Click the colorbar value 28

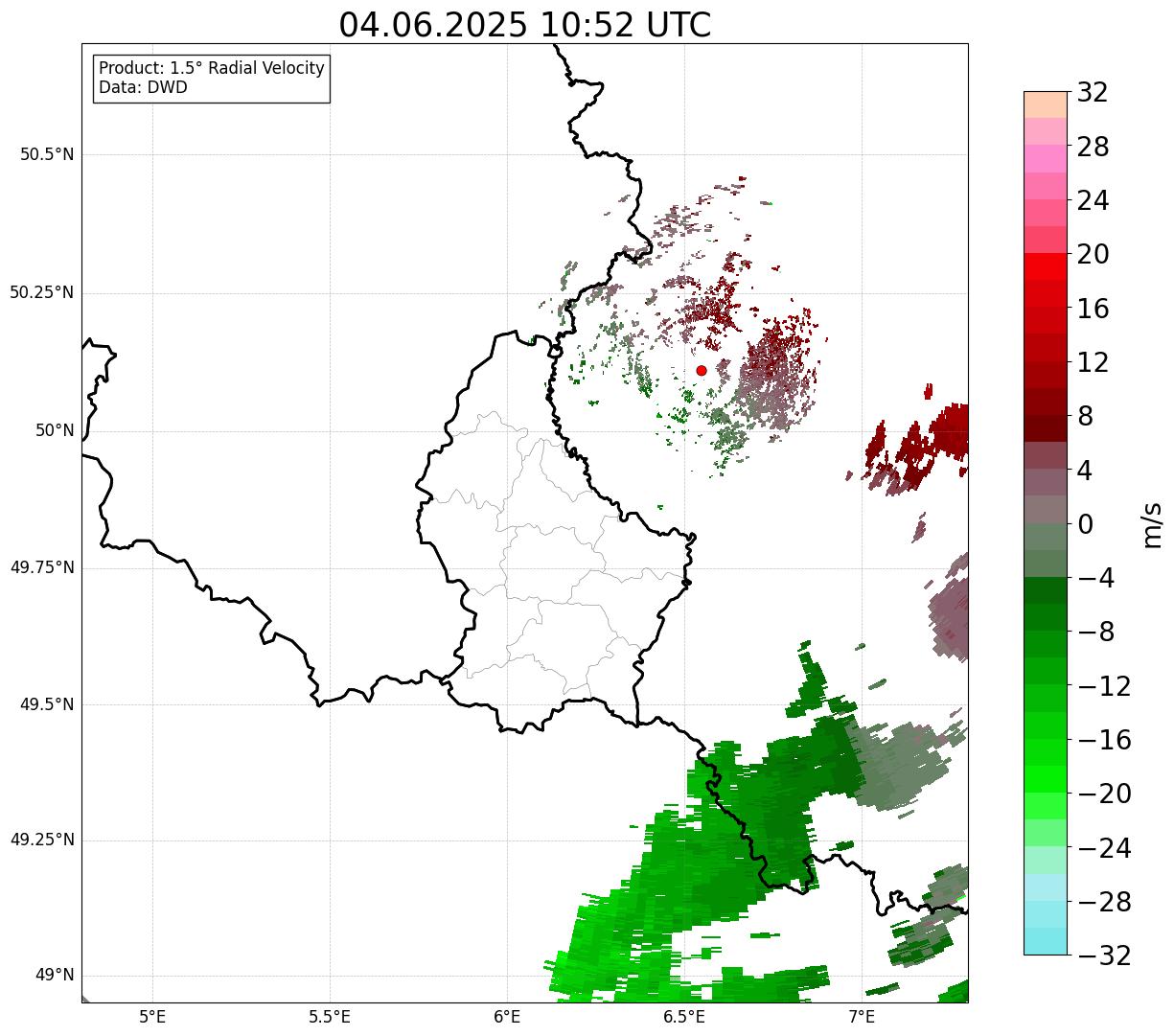(1093, 147)
